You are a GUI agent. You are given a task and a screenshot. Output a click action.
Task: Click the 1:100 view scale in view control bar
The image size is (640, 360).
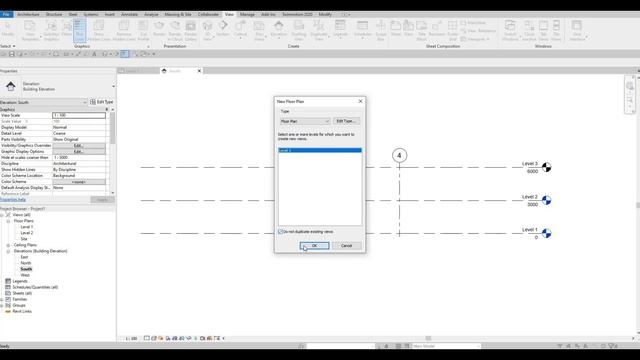[131, 338]
